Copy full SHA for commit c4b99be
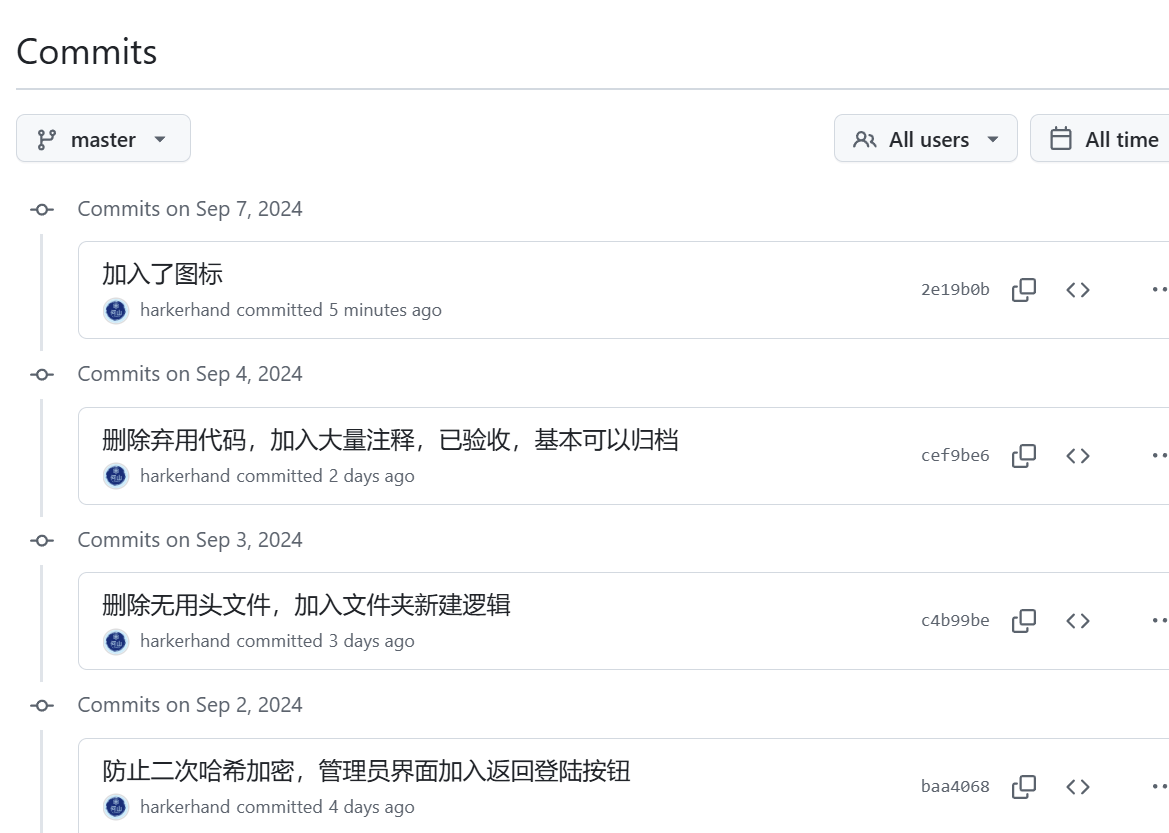The height and width of the screenshot is (833, 1169). 1023,621
